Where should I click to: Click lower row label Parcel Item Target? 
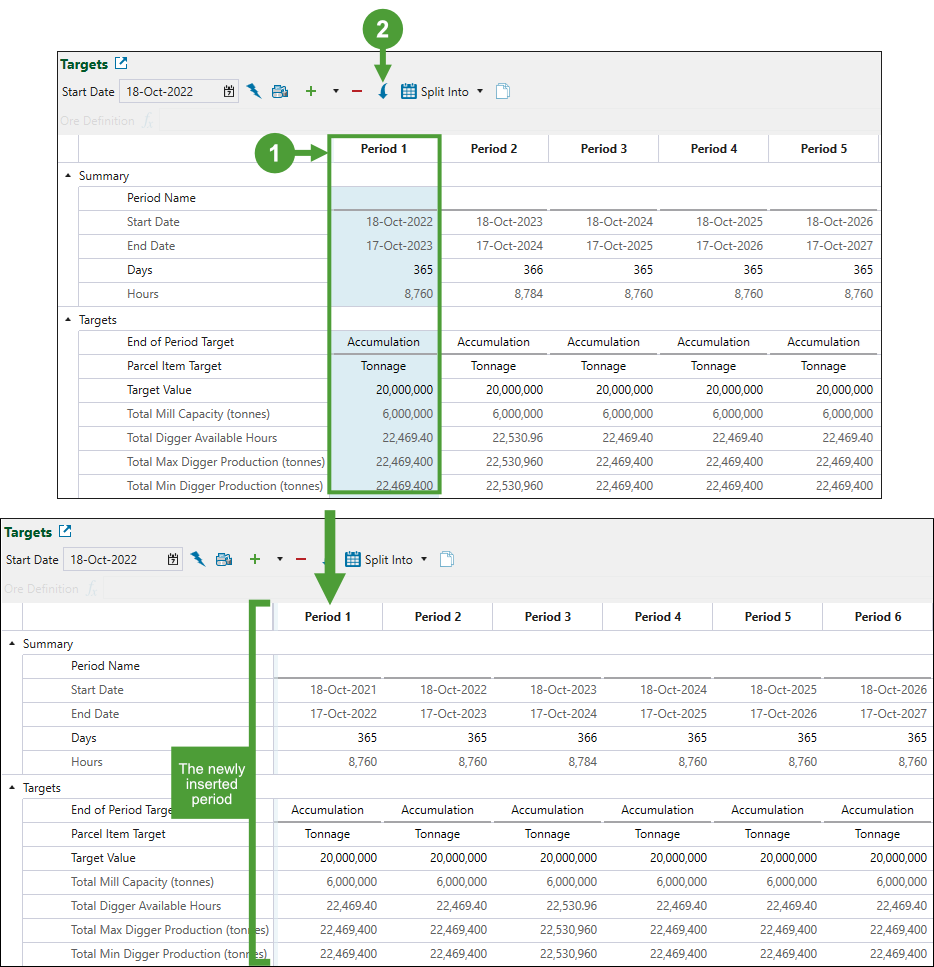coord(118,834)
